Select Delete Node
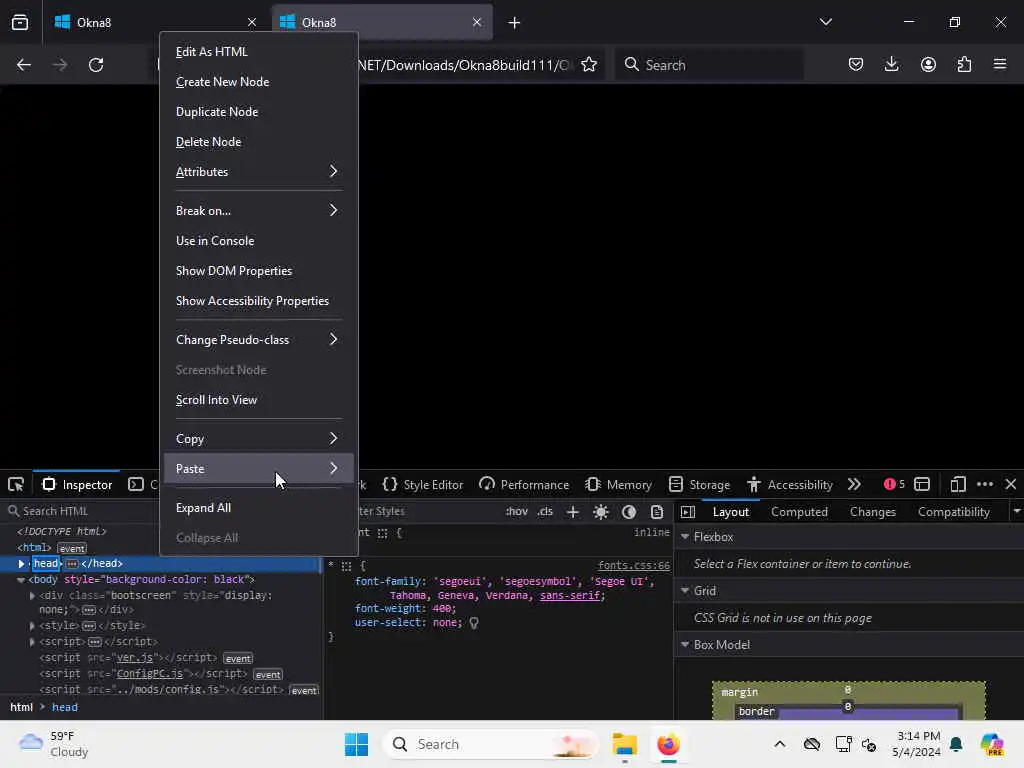Screen dimensions: 1024x768 coord(259,142)
